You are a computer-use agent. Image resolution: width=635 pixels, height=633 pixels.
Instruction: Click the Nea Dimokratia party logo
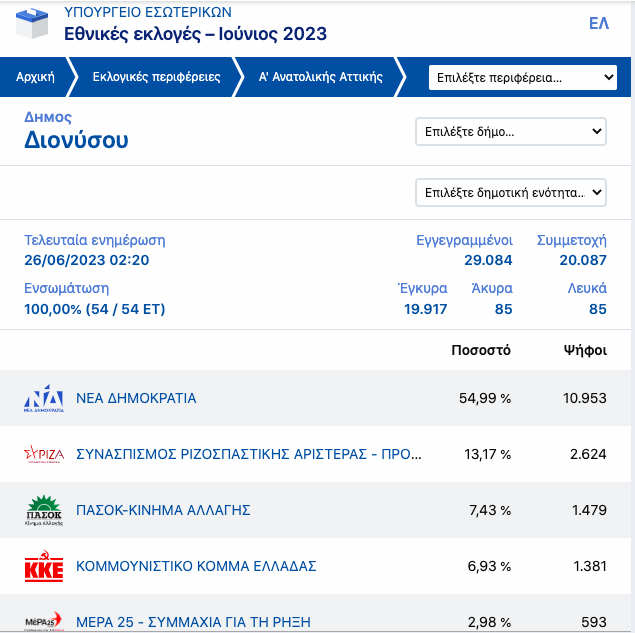click(44, 398)
